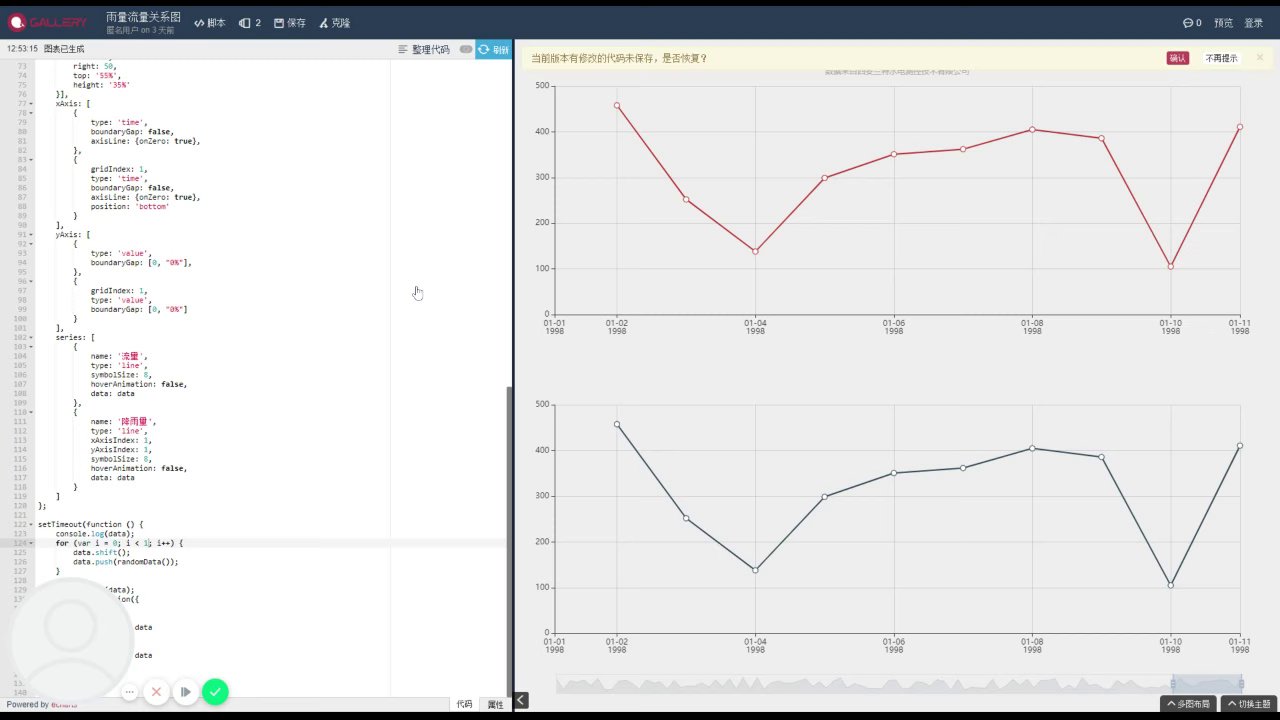This screenshot has width=1280, height=720.
Task: Collapse code fold arrow at line 124
Action: (x=30, y=543)
